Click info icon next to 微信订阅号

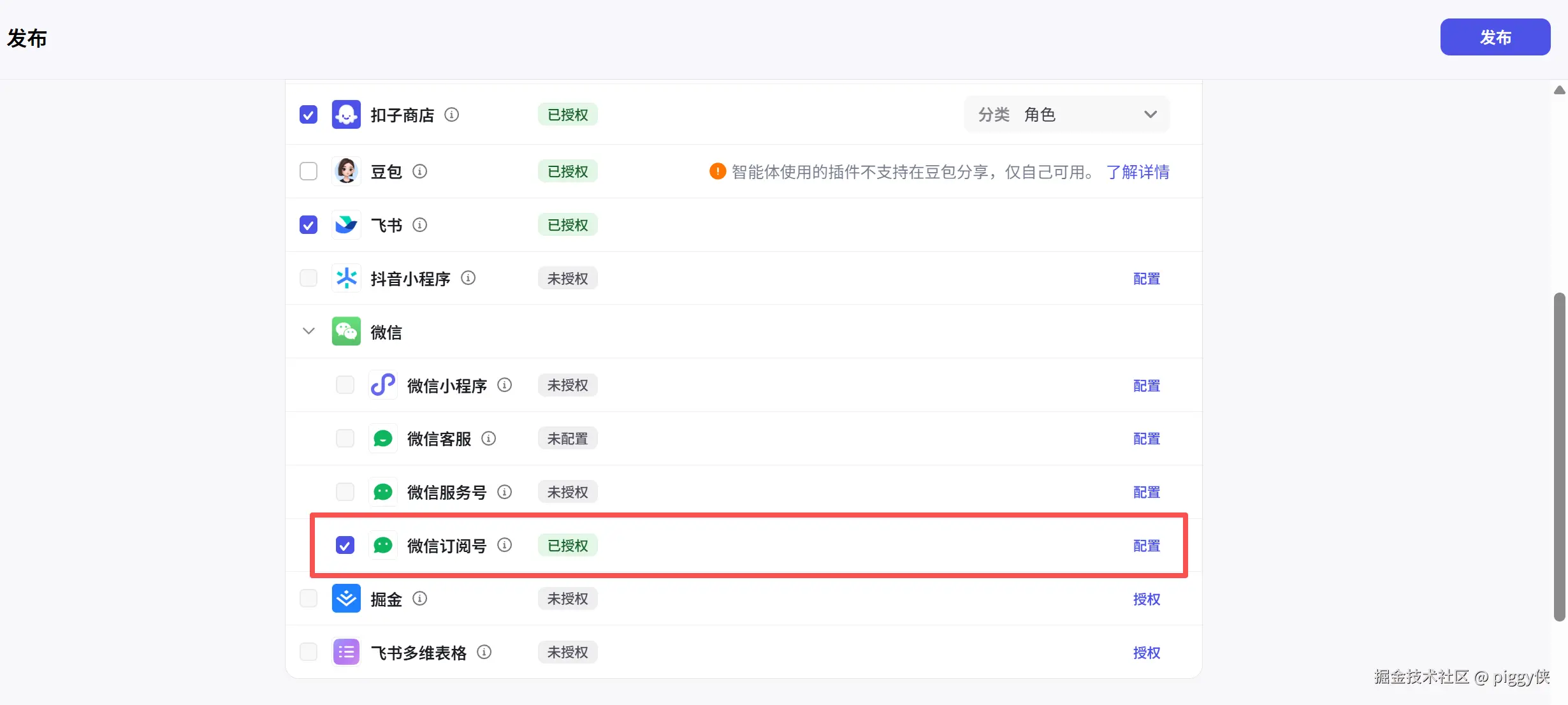click(504, 545)
